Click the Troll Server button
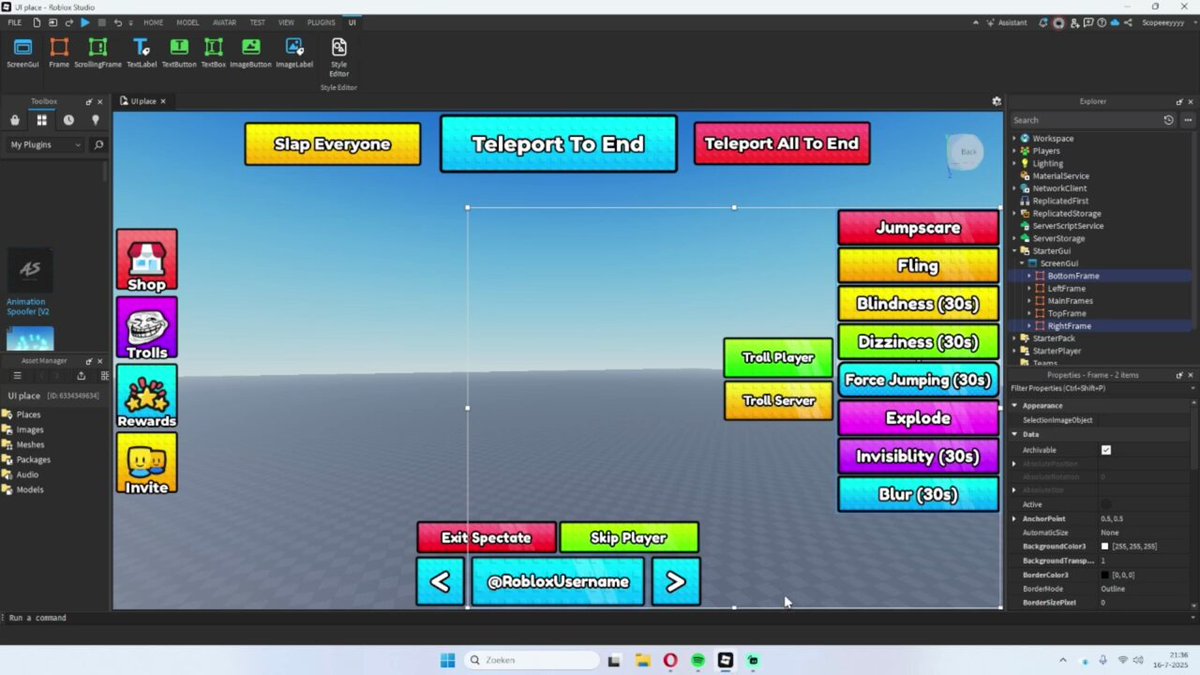Viewport: 1200px width, 675px height. 778,400
